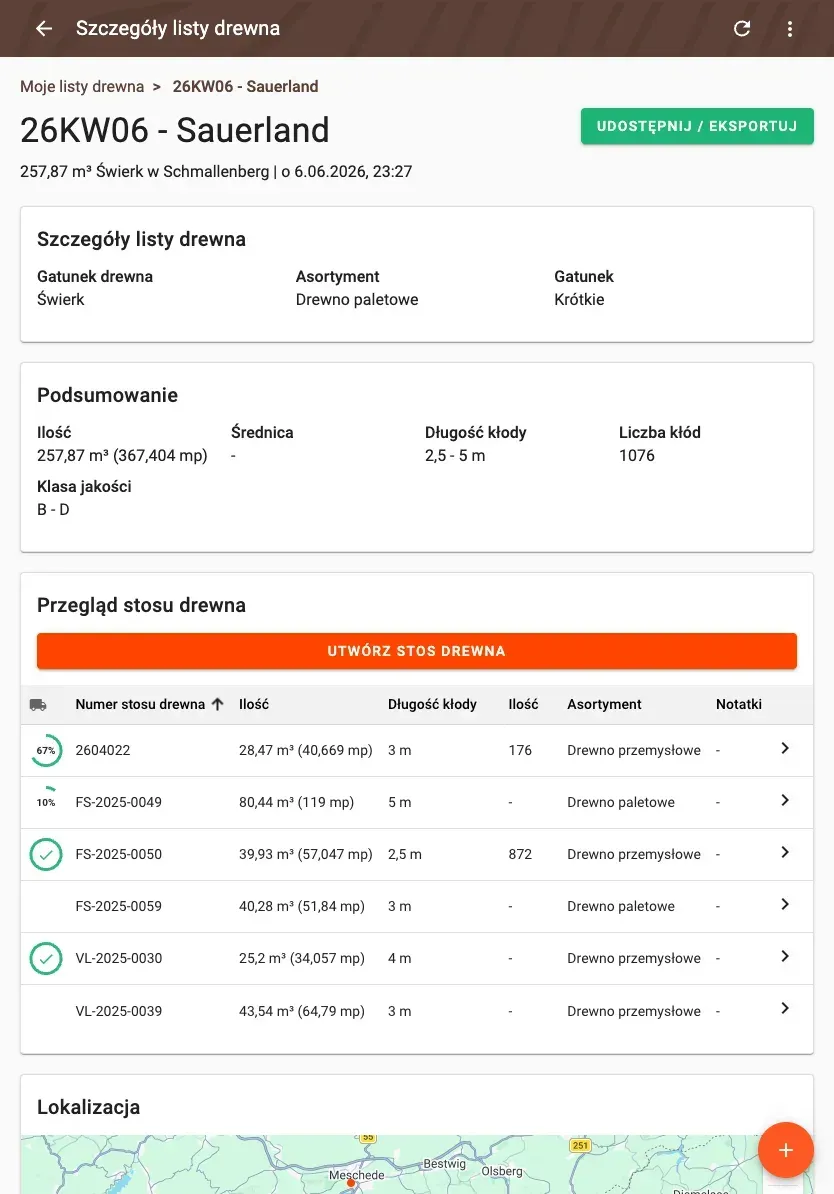Open row FS-2025-0049 via chevron
The image size is (834, 1194).
click(784, 800)
